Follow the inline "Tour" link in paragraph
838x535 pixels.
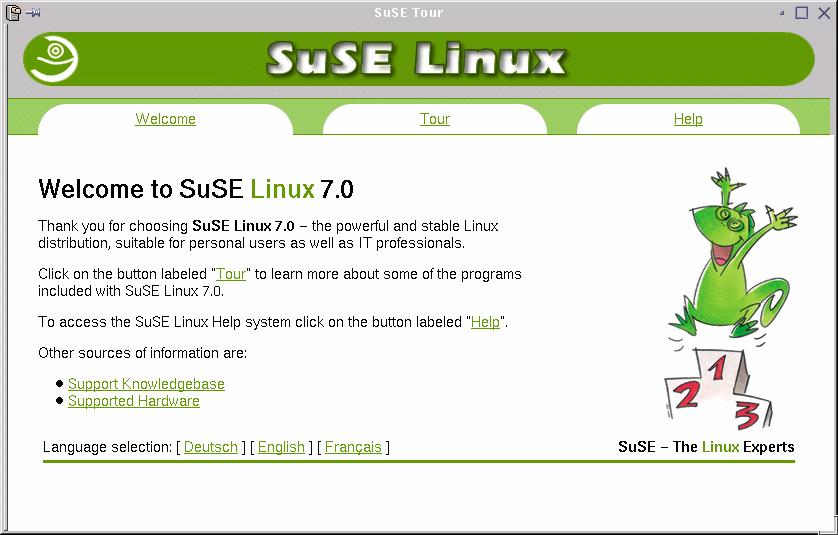click(x=231, y=274)
